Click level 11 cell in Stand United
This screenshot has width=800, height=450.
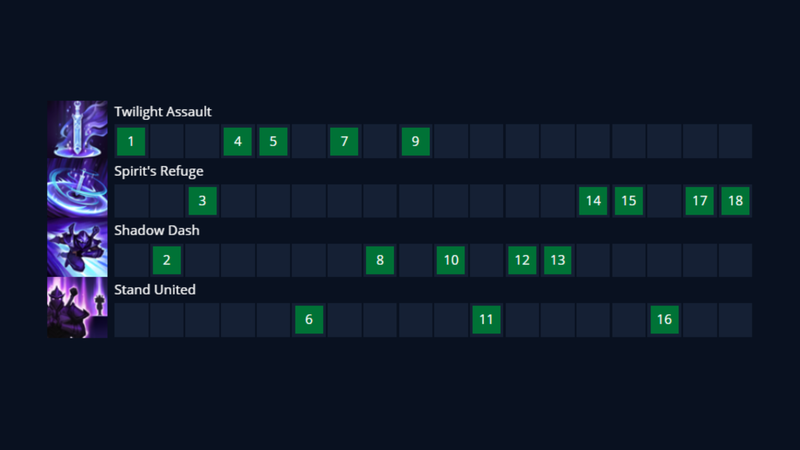pos(487,320)
